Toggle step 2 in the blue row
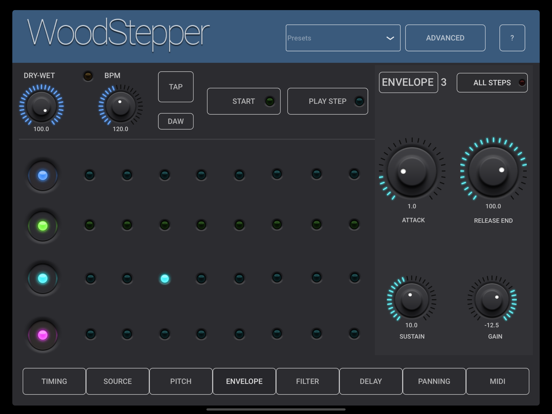Image resolution: width=552 pixels, height=414 pixels. pyautogui.click(x=127, y=175)
